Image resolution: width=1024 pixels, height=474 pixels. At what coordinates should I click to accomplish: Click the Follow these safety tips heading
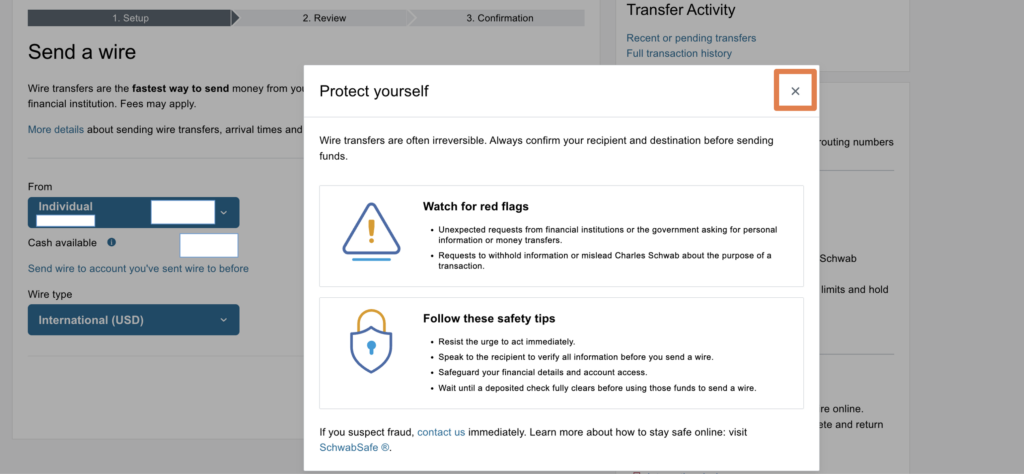pyautogui.click(x=488, y=319)
